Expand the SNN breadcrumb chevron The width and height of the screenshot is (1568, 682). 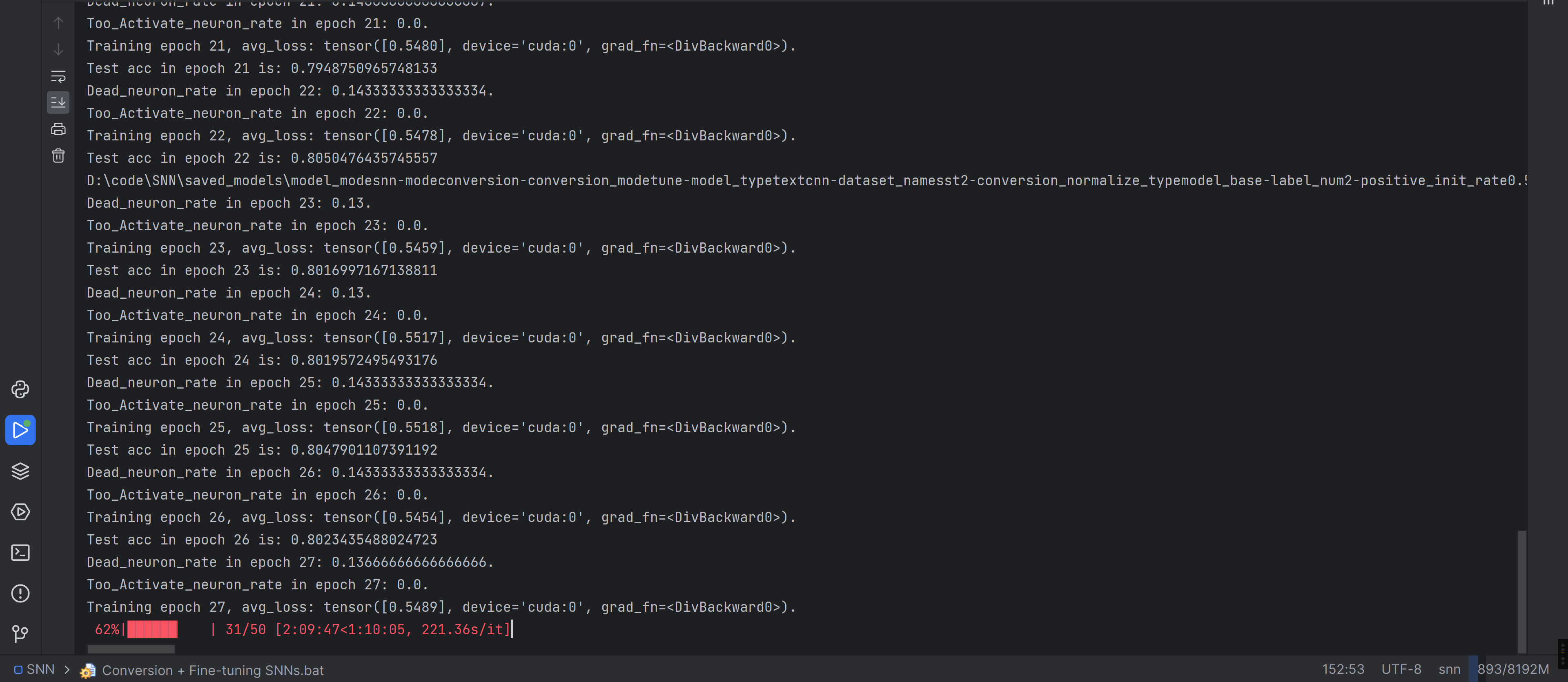tap(67, 669)
